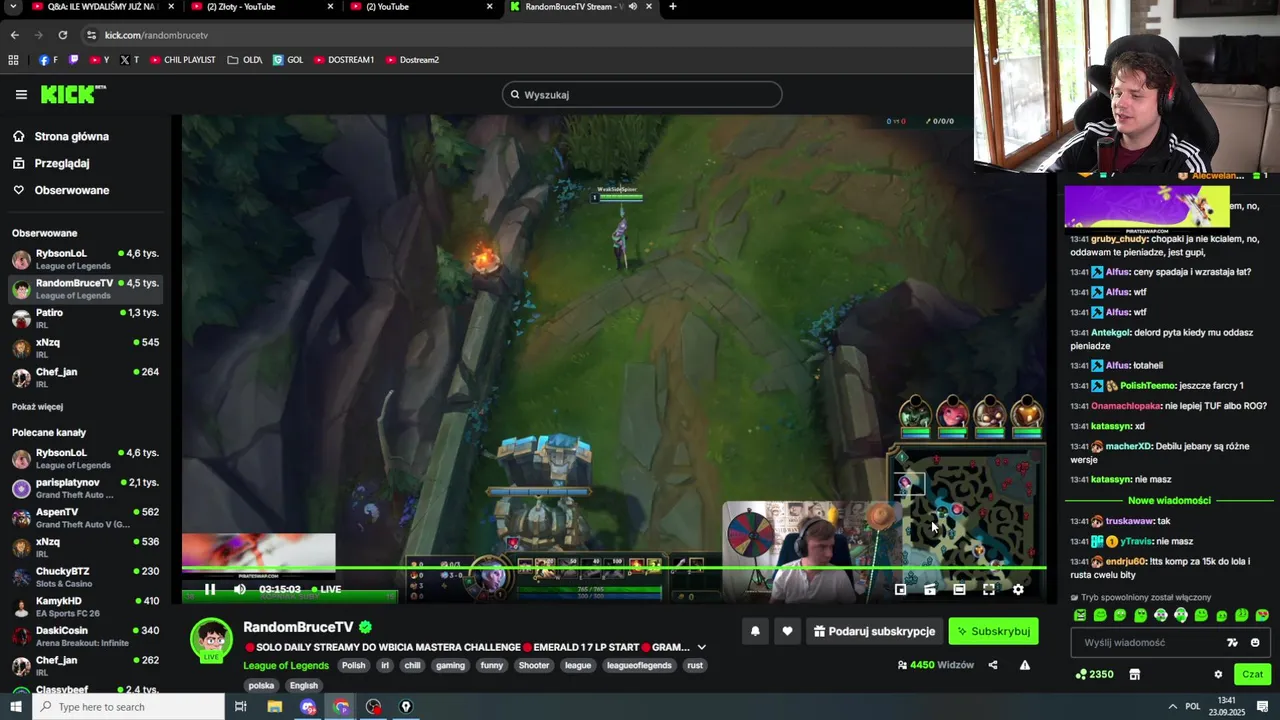Toggle notification bell for RandomBruceTV
Image resolution: width=1280 pixels, height=720 pixels.
point(755,631)
